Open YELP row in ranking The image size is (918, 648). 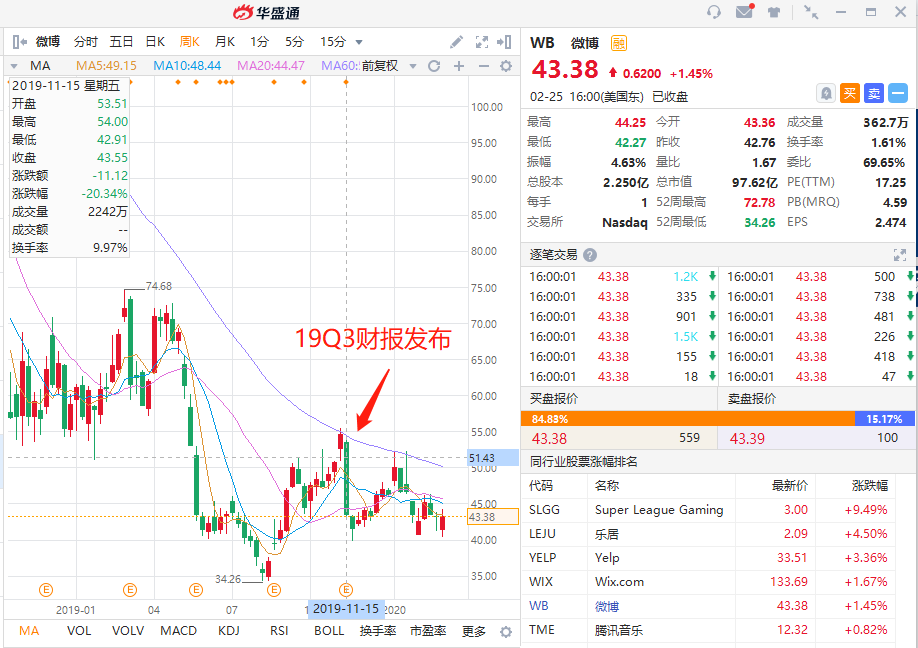708,558
